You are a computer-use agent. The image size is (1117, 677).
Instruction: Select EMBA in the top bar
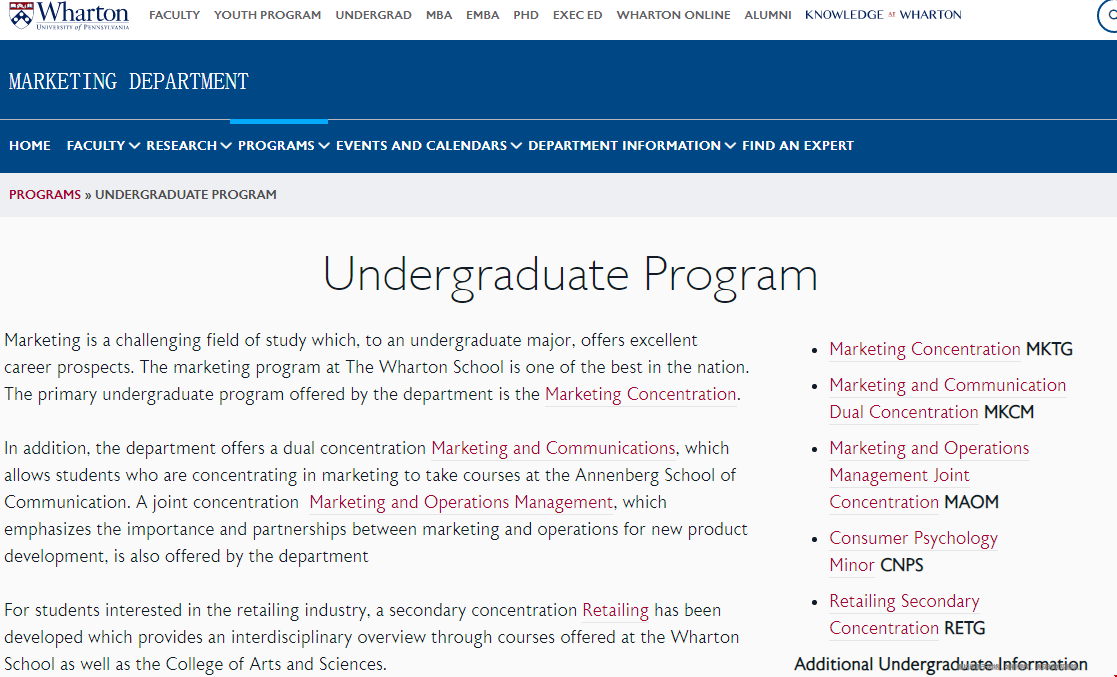point(482,15)
